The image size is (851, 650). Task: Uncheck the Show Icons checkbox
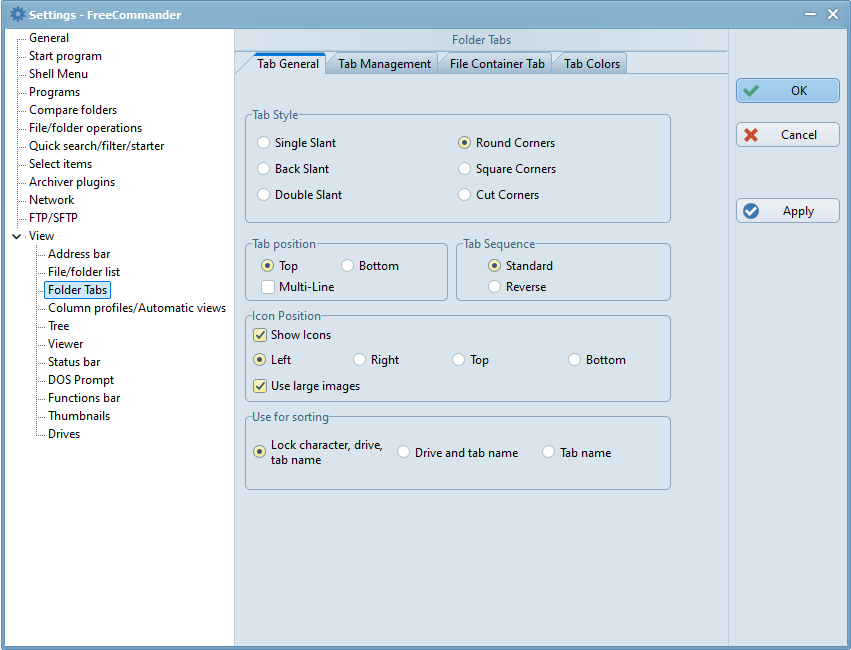(260, 335)
